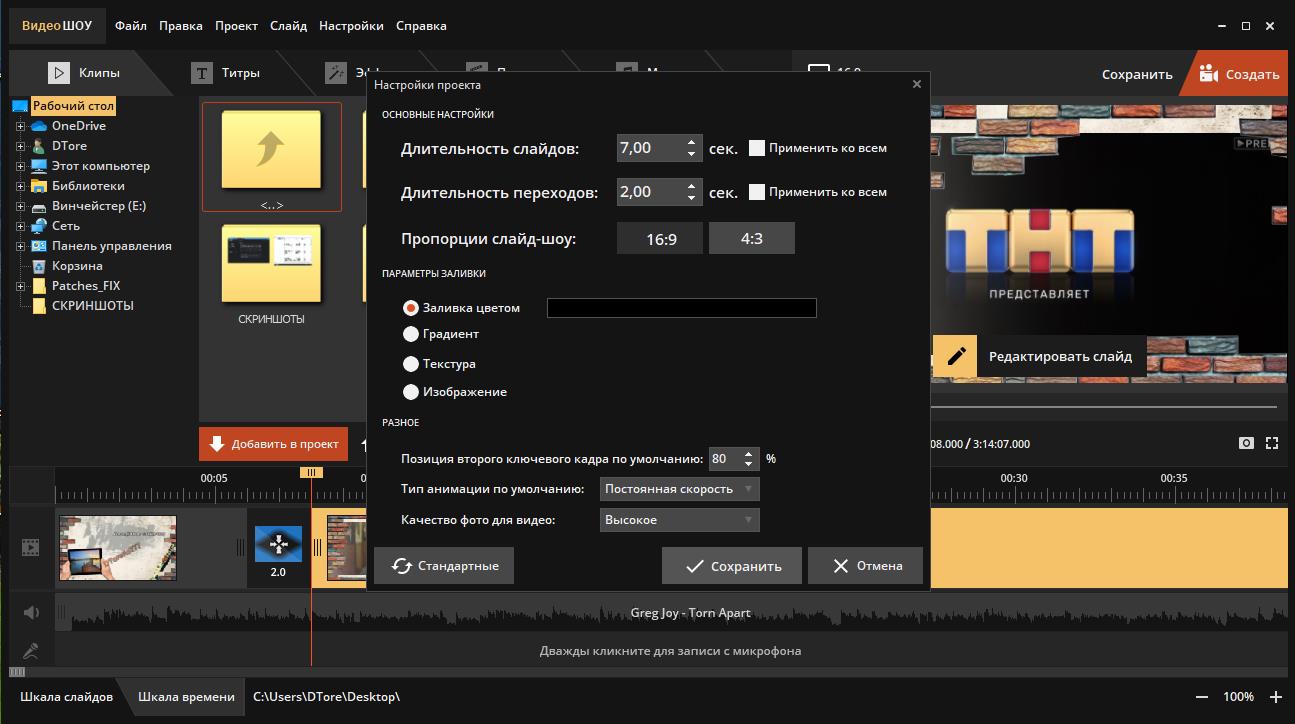Open the photo quality dropdown
Viewport: 1295px width, 724px height.
pos(679,520)
